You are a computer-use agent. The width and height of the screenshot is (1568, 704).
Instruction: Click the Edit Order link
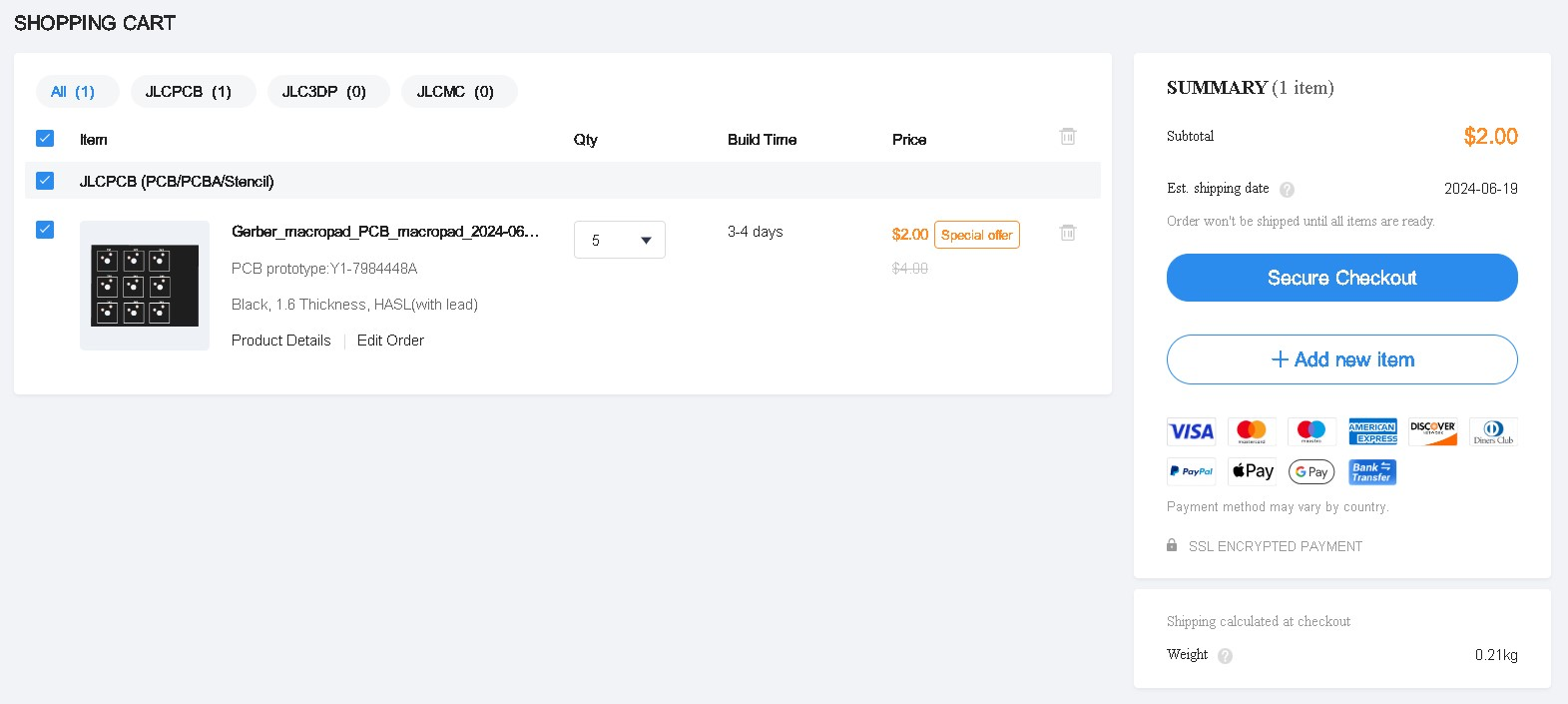point(390,341)
